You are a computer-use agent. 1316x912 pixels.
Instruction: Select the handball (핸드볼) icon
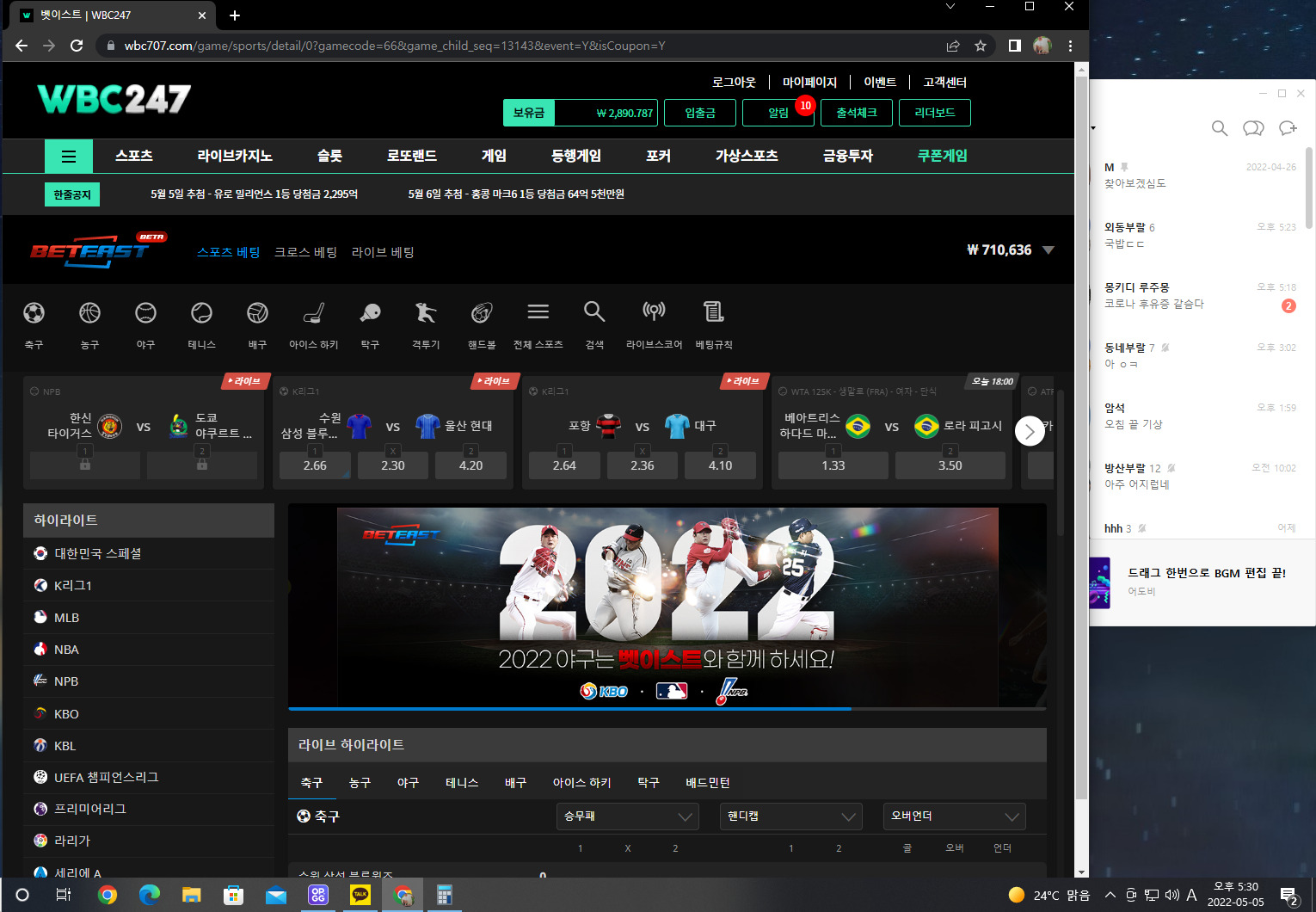point(482,313)
